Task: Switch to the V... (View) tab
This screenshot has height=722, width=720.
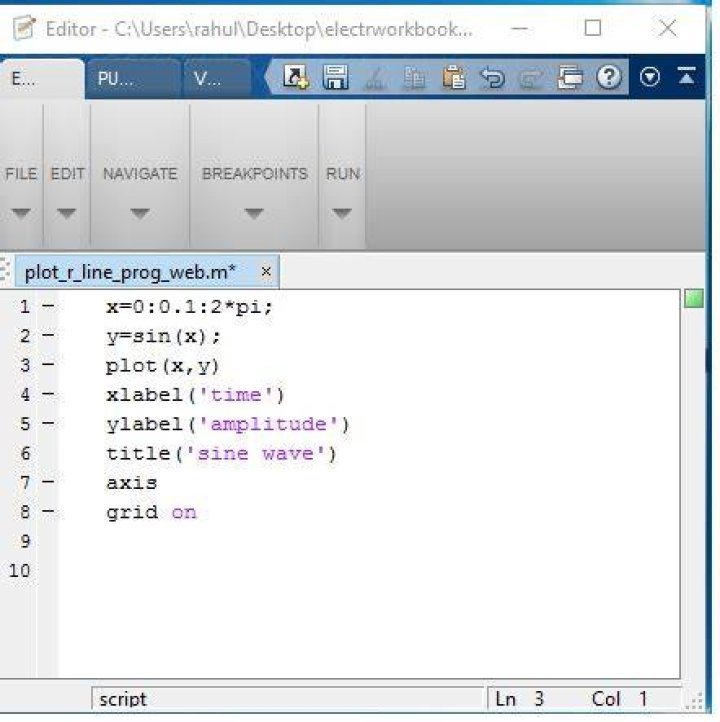Action: tap(217, 79)
